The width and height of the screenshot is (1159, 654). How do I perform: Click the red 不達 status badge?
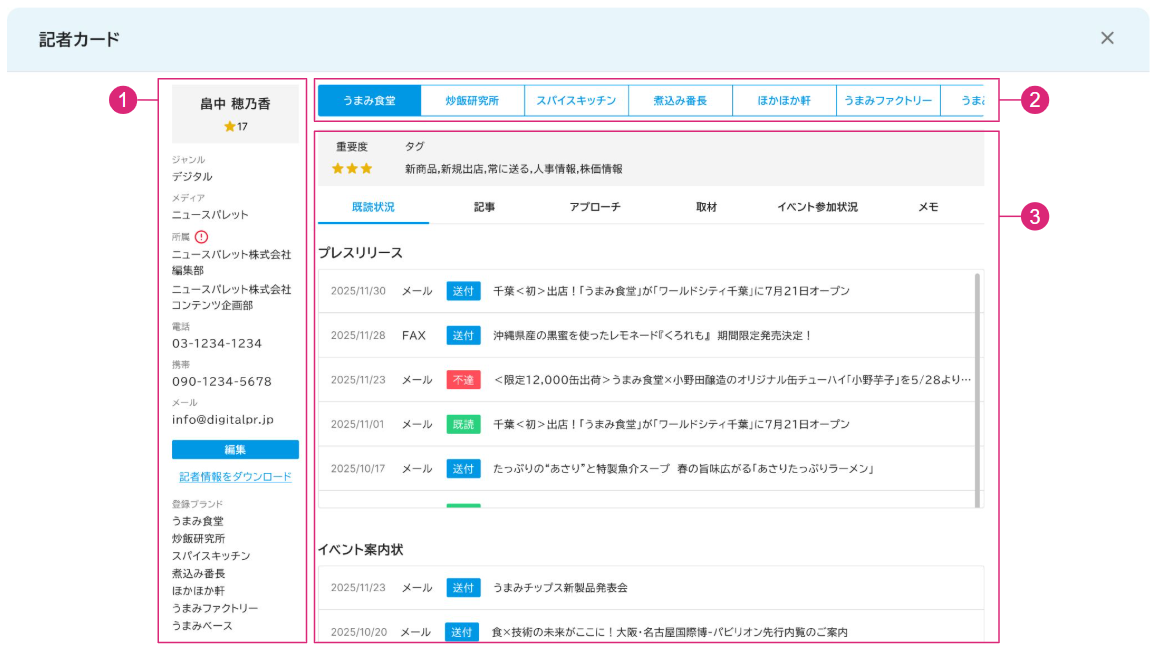point(464,380)
